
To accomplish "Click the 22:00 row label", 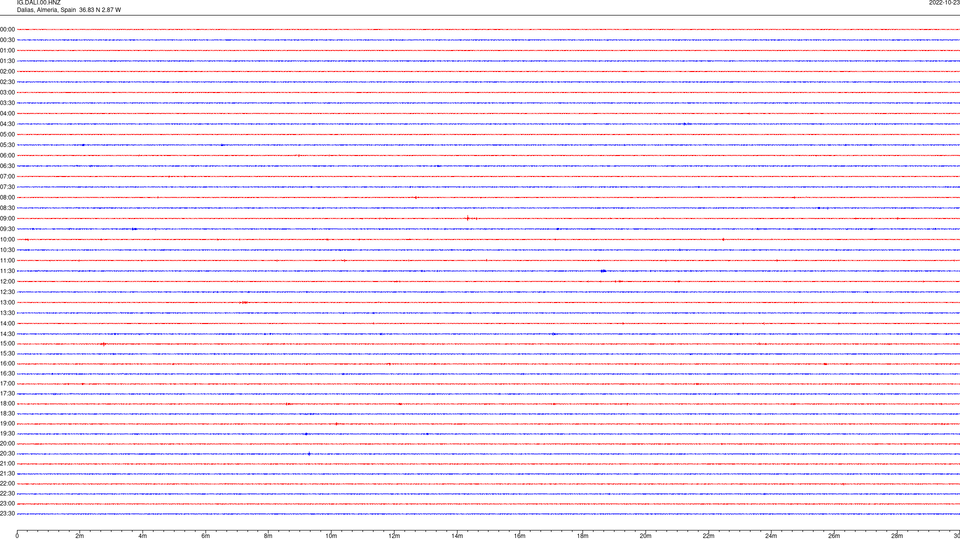I will pyautogui.click(x=7, y=484).
